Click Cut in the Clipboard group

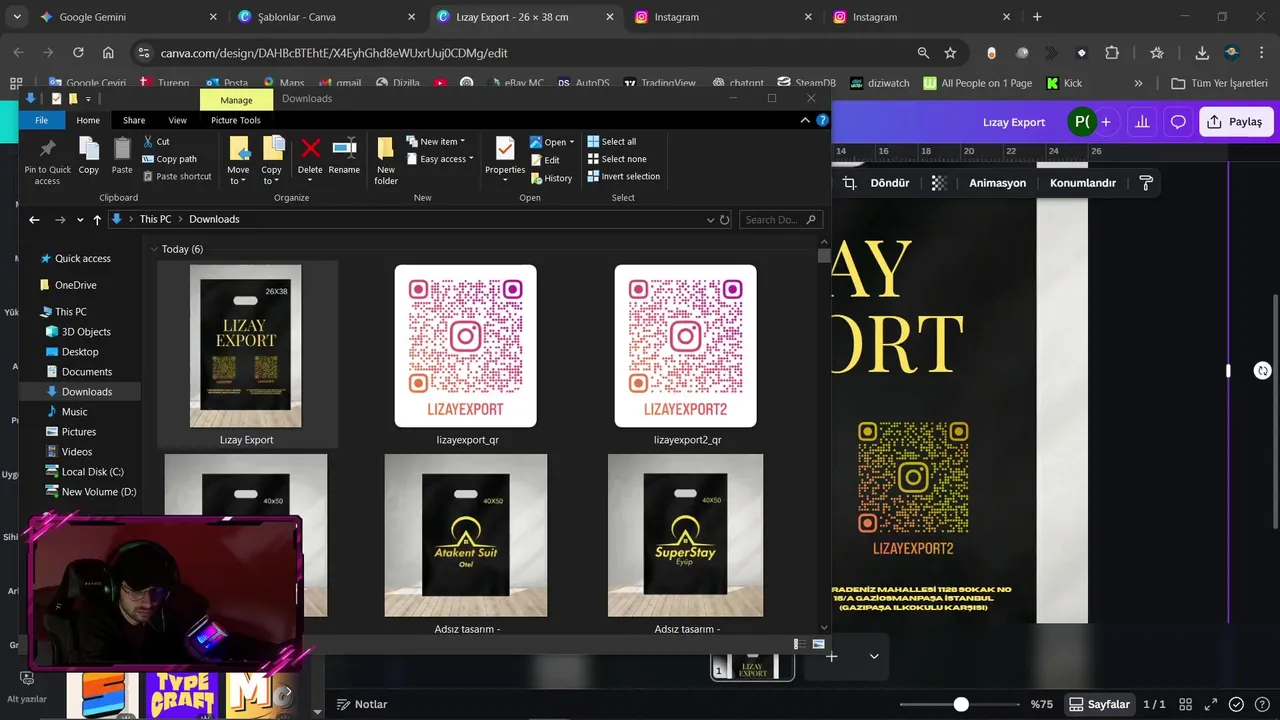(156, 142)
